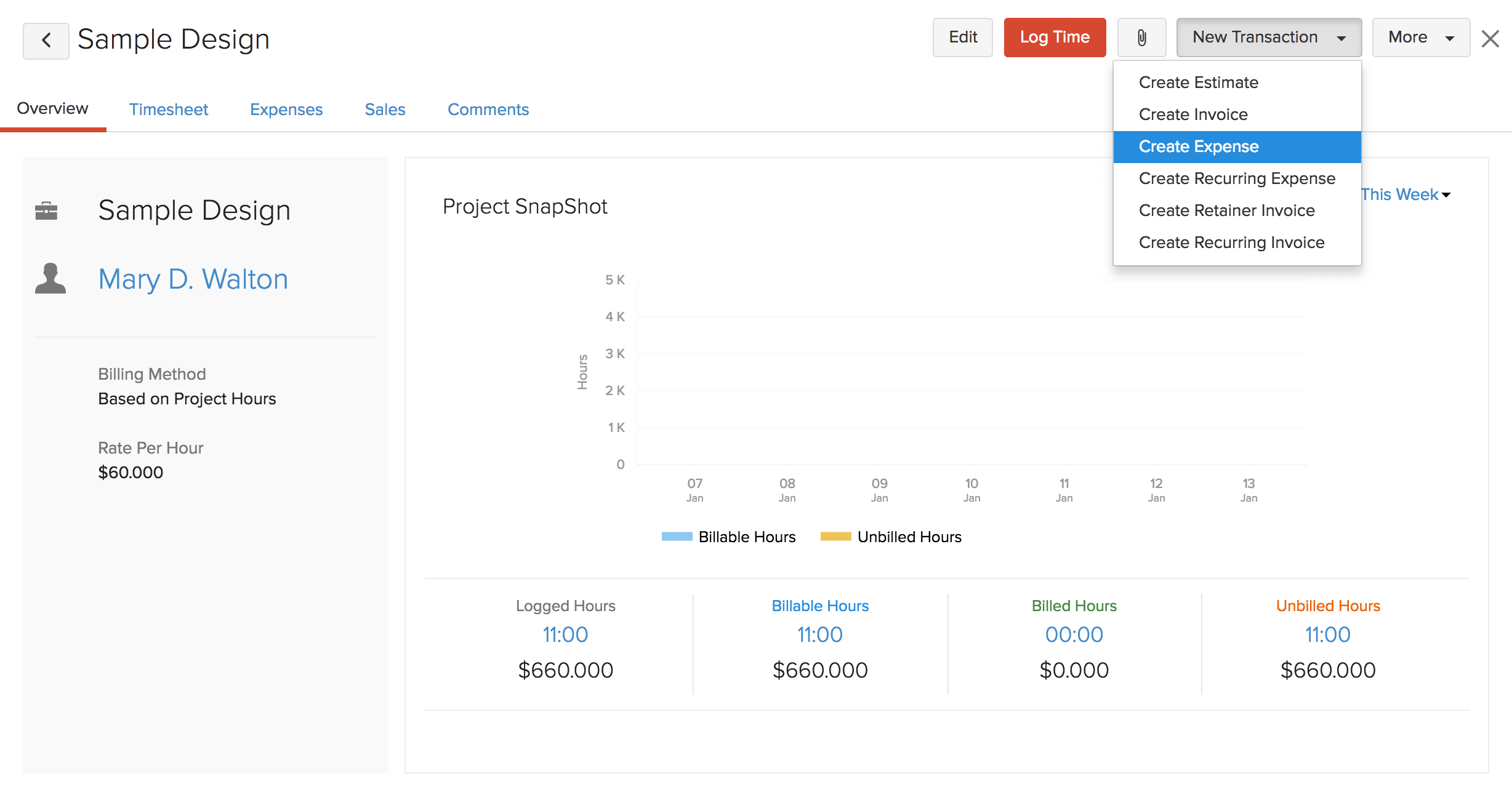Click the Unbilled Hours 11:00 value
The image size is (1512, 789).
1327,635
